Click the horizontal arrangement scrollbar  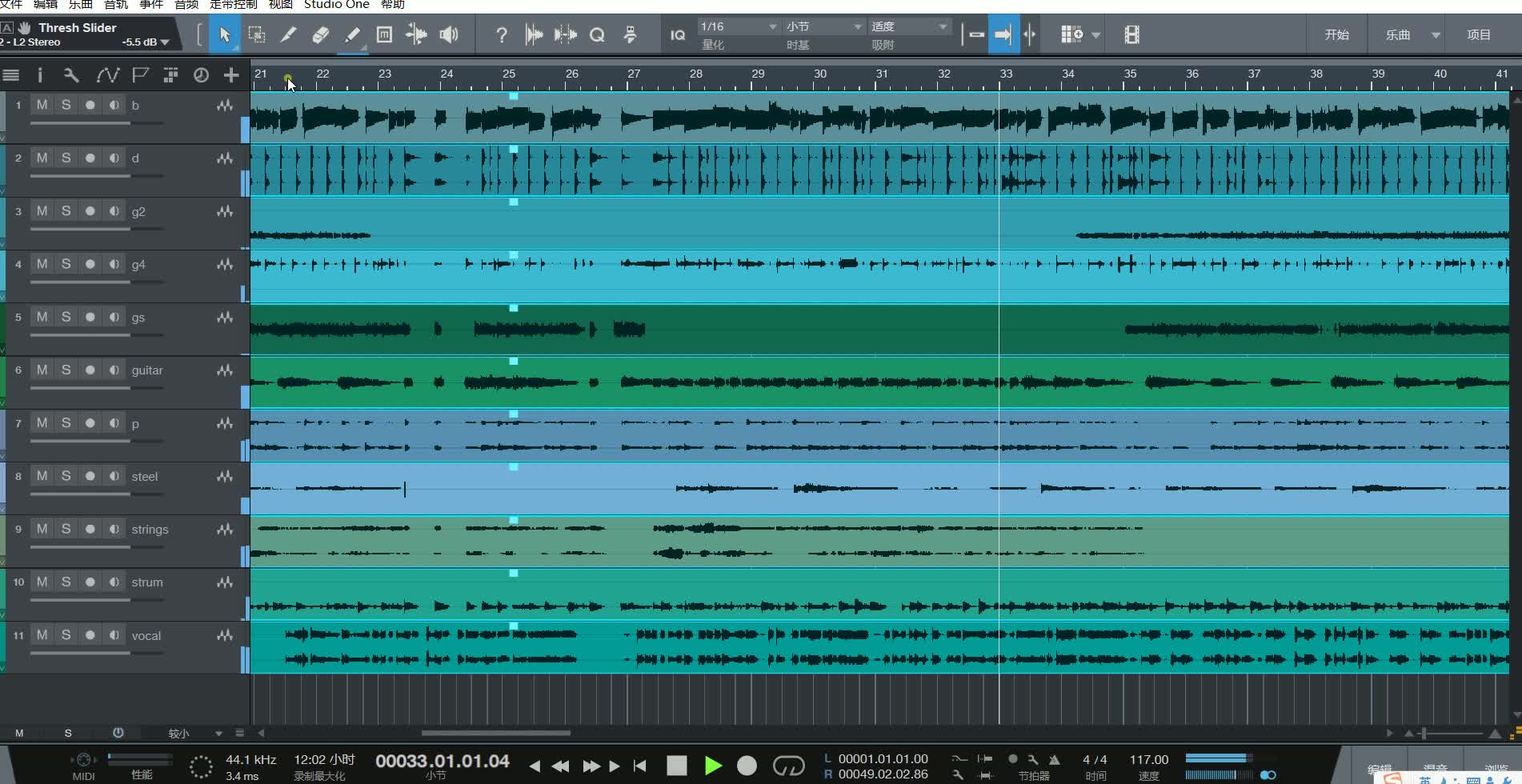tap(496, 733)
